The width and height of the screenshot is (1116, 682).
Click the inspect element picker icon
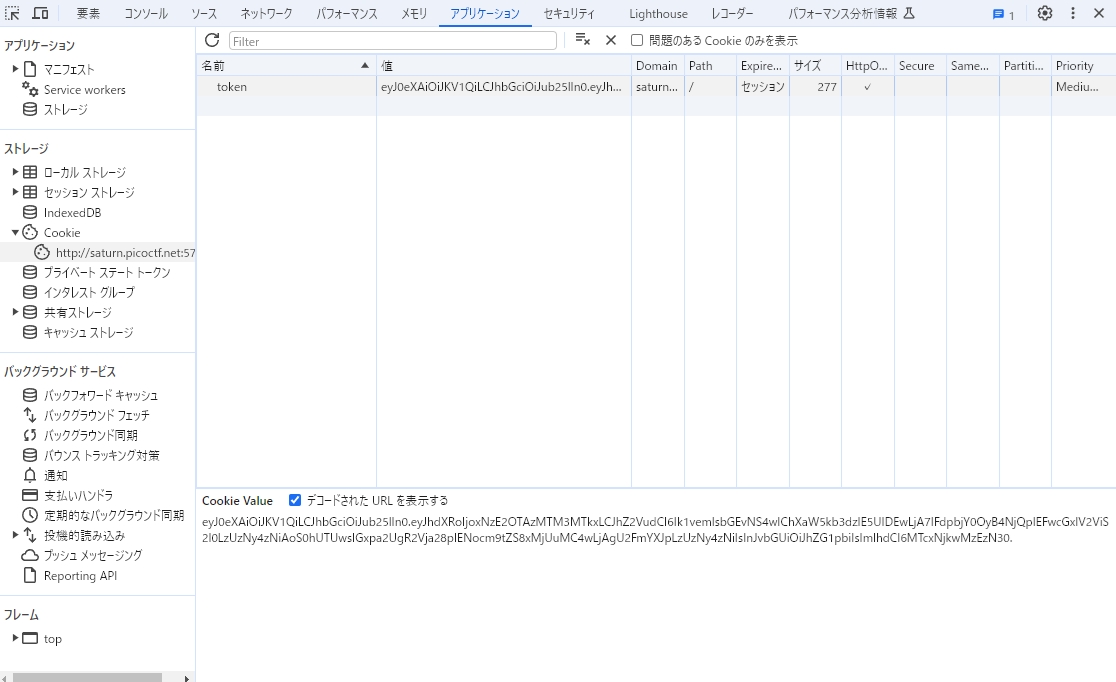pyautogui.click(x=13, y=14)
